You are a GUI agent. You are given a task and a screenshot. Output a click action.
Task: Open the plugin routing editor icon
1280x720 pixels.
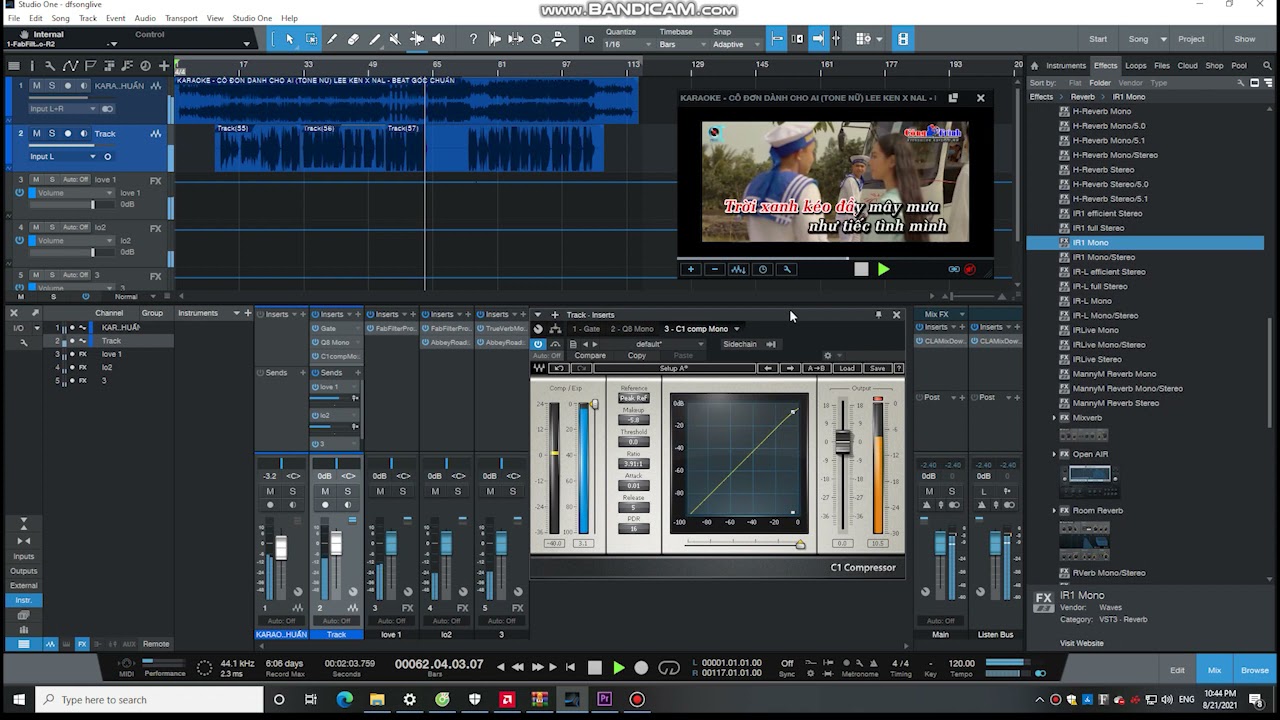[555, 329]
